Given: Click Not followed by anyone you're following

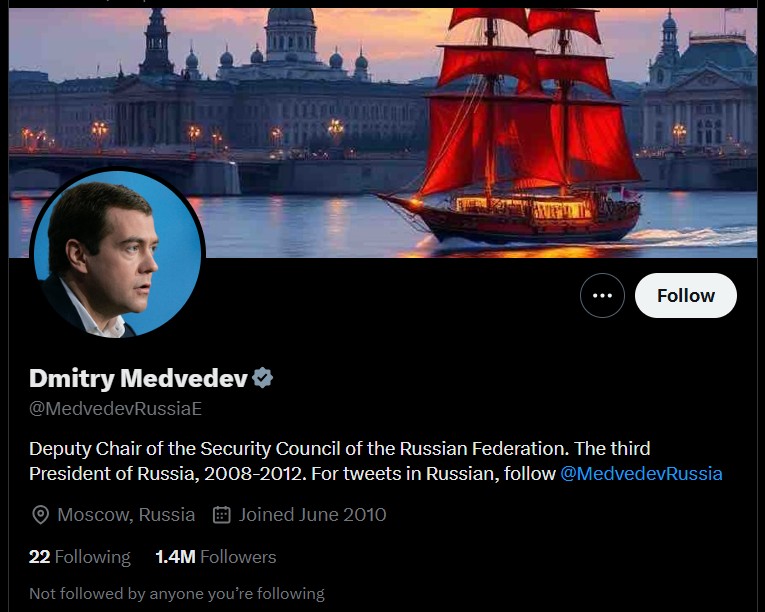Looking at the screenshot, I should point(177,593).
